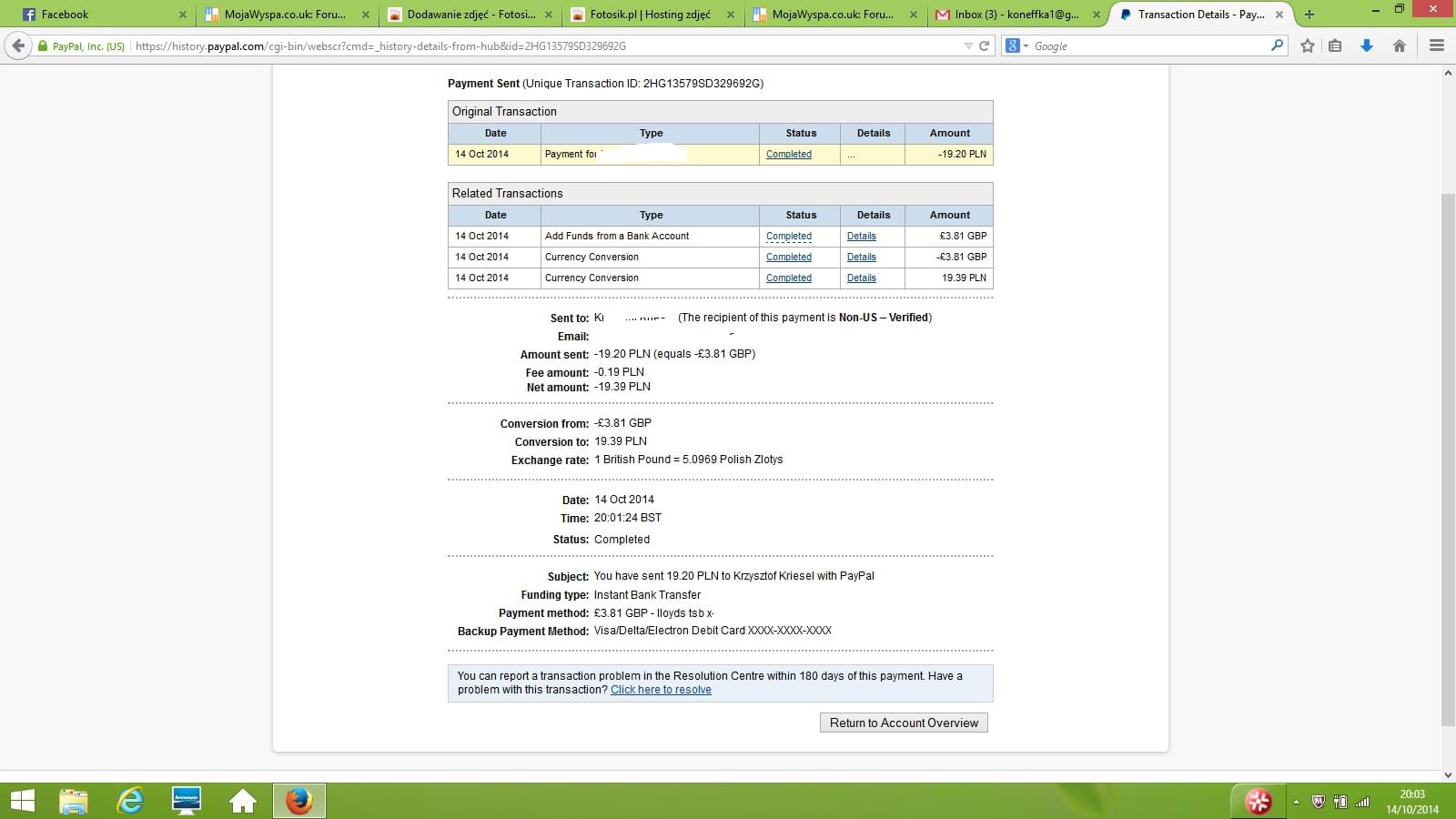Click the Time 20:01:24 BST value

tap(628, 518)
